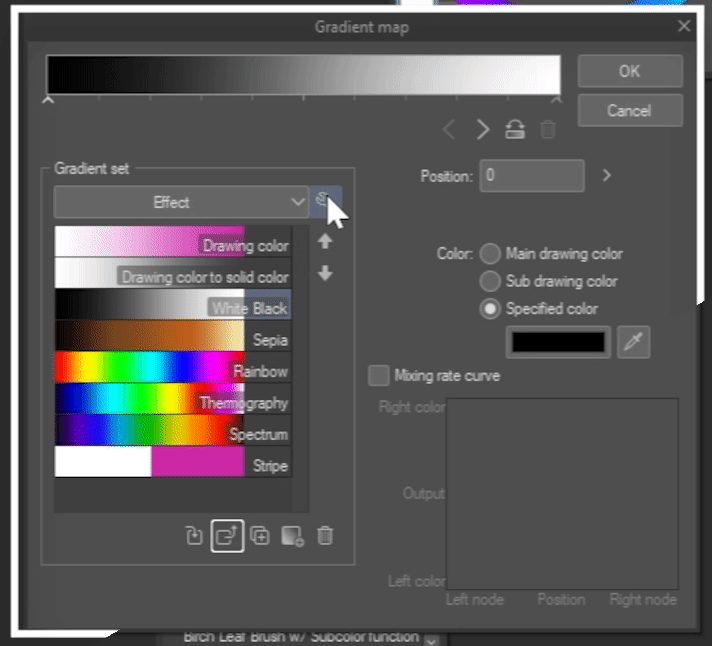Import gradient into set icon

click(x=194, y=536)
